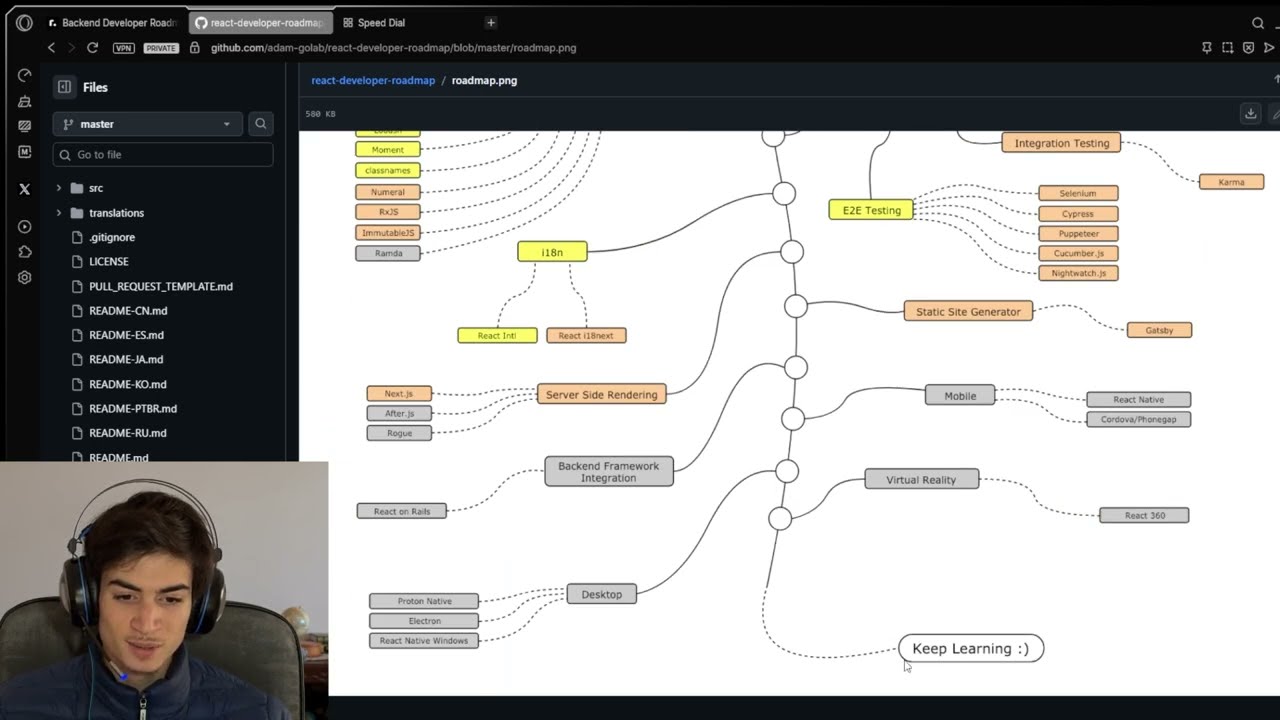The image size is (1280, 720).
Task: Open the extensions cube icon in sidebar
Action: (x=25, y=252)
